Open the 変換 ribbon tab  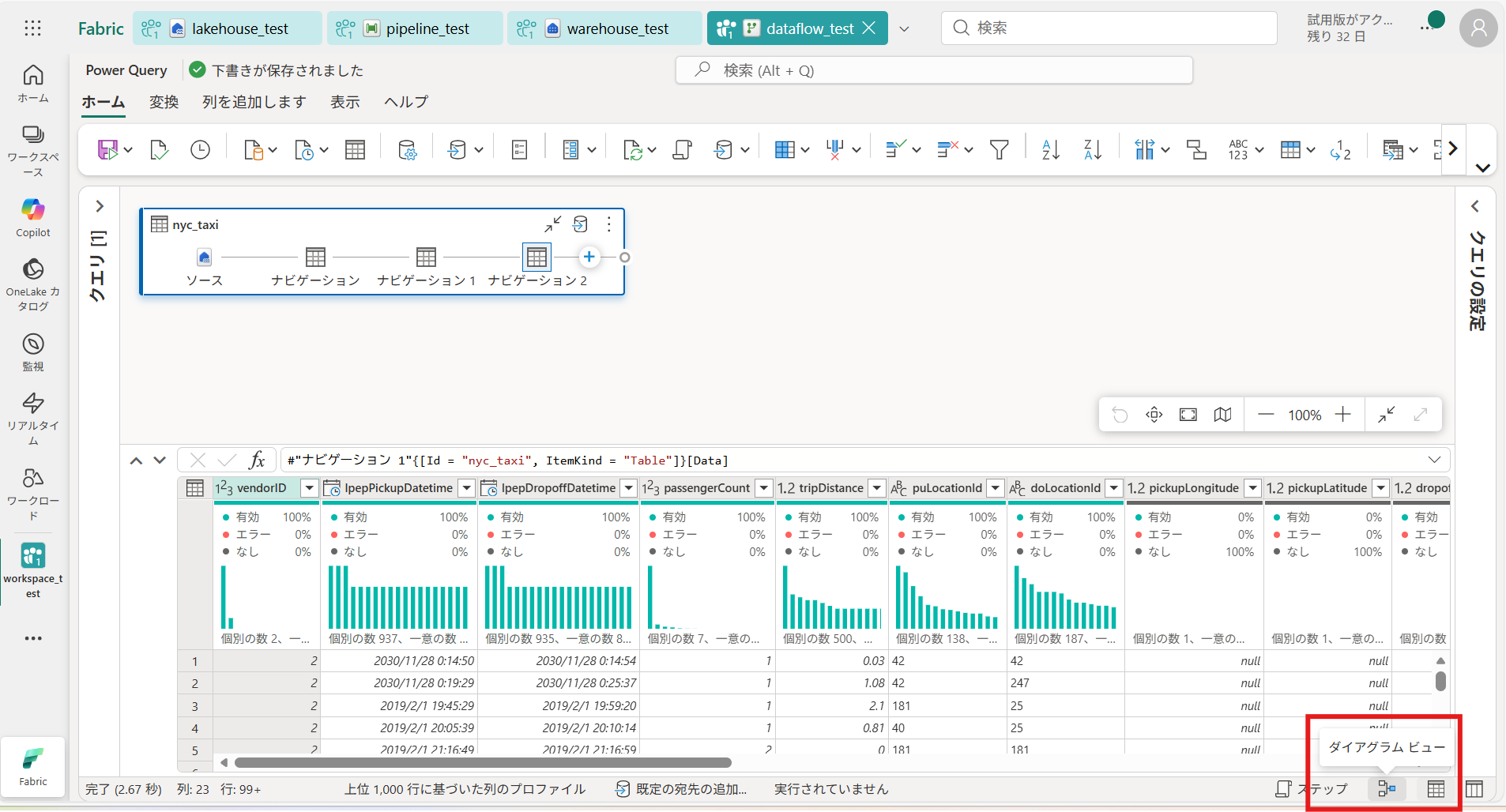click(164, 102)
